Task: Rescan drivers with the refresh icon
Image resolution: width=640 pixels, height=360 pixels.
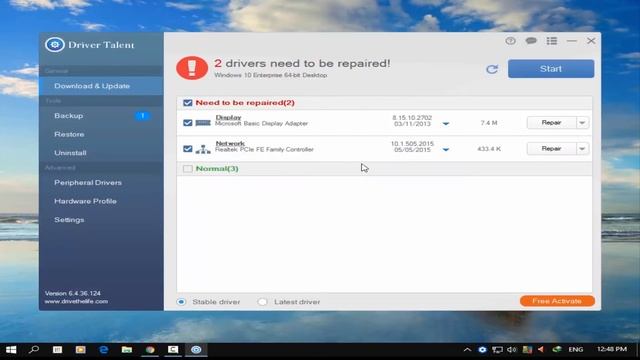Action: pyautogui.click(x=492, y=69)
